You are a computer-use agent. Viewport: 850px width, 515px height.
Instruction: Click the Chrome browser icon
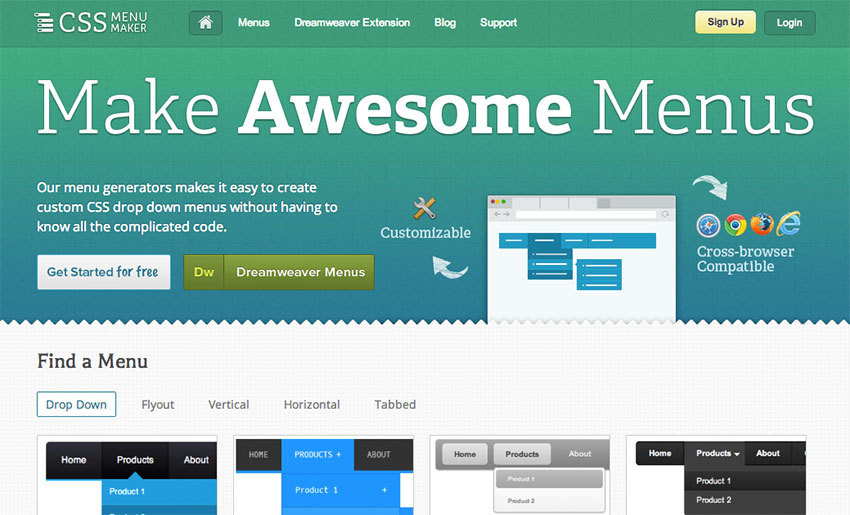pos(735,225)
